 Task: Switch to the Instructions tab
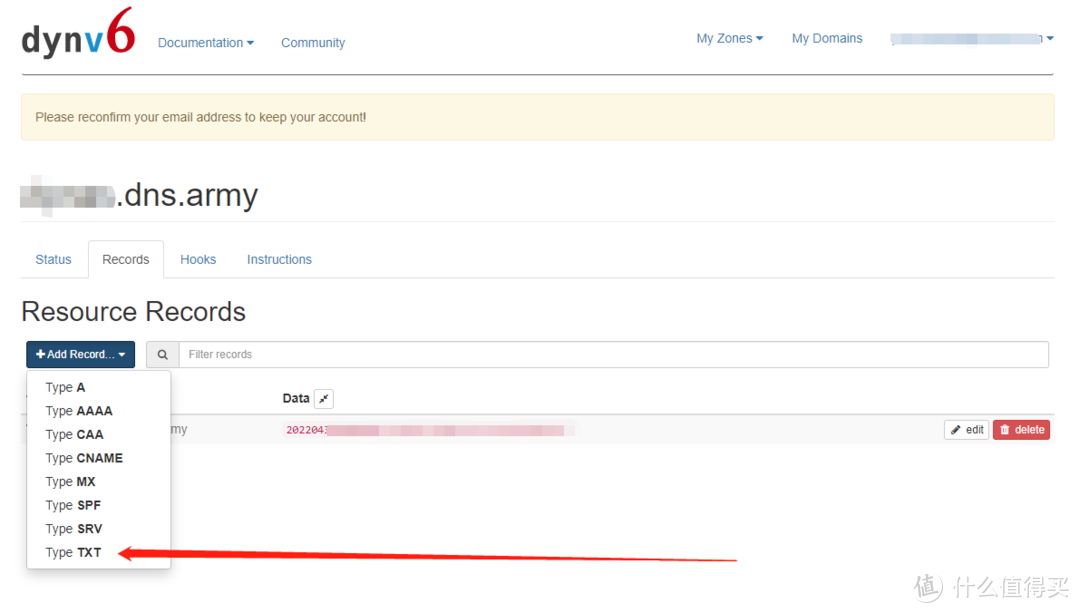point(279,260)
